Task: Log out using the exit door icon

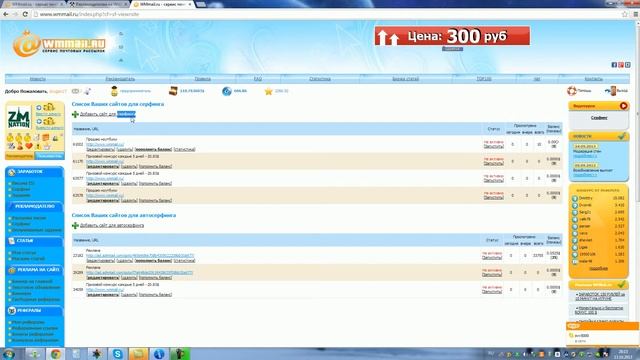Action: (611, 91)
